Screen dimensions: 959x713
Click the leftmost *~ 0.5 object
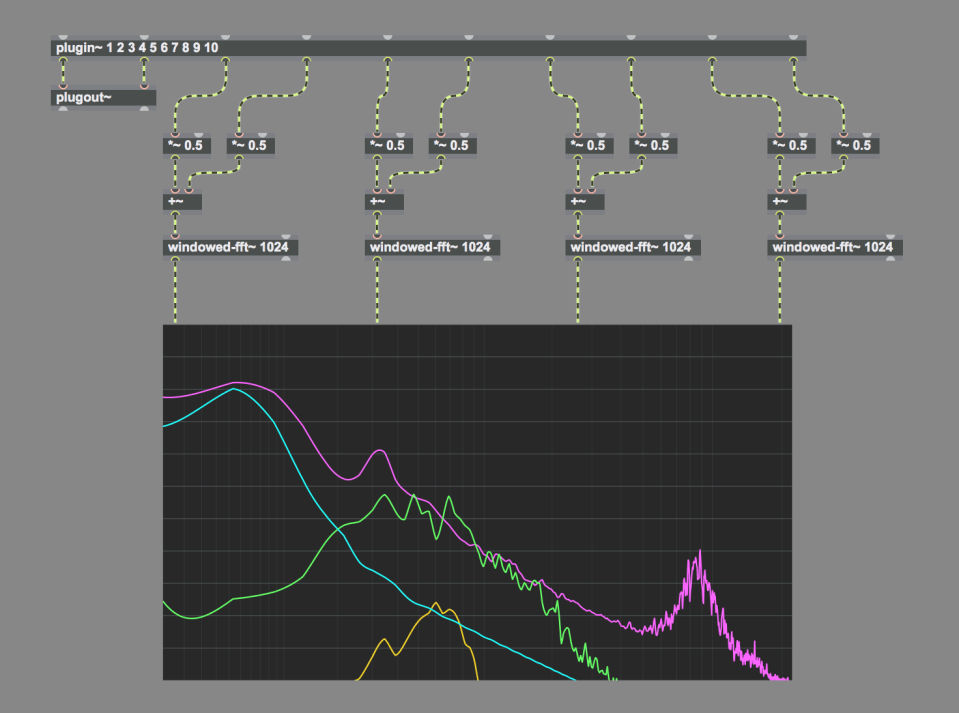(186, 146)
